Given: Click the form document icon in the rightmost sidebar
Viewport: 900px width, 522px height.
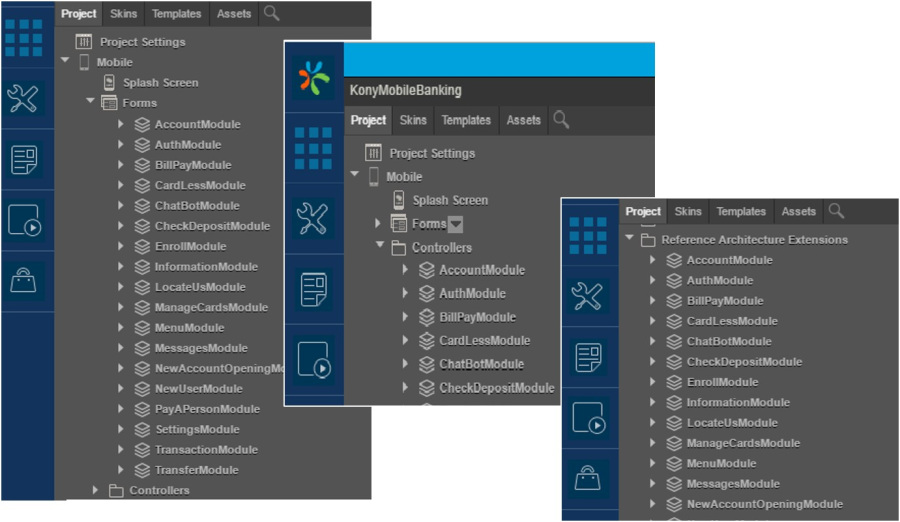Looking at the screenshot, I should [x=588, y=357].
